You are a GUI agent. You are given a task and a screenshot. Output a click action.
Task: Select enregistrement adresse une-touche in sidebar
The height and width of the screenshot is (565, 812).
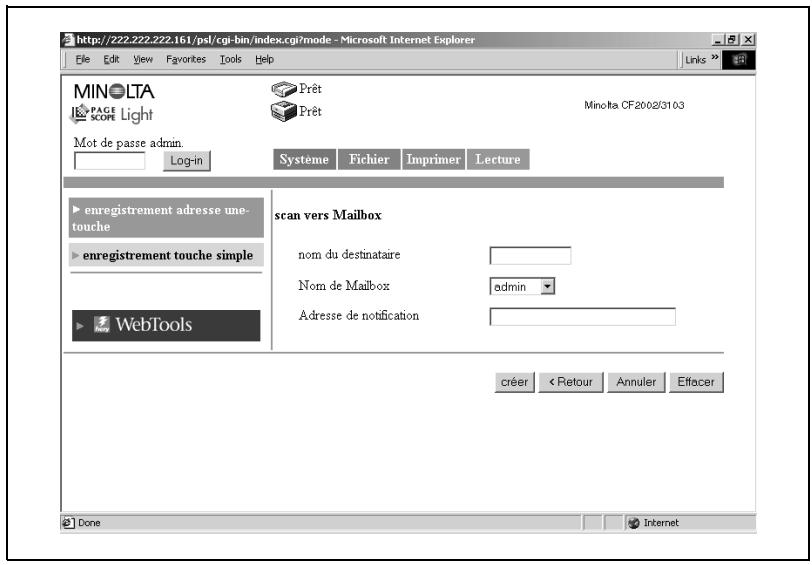pyautogui.click(x=166, y=218)
